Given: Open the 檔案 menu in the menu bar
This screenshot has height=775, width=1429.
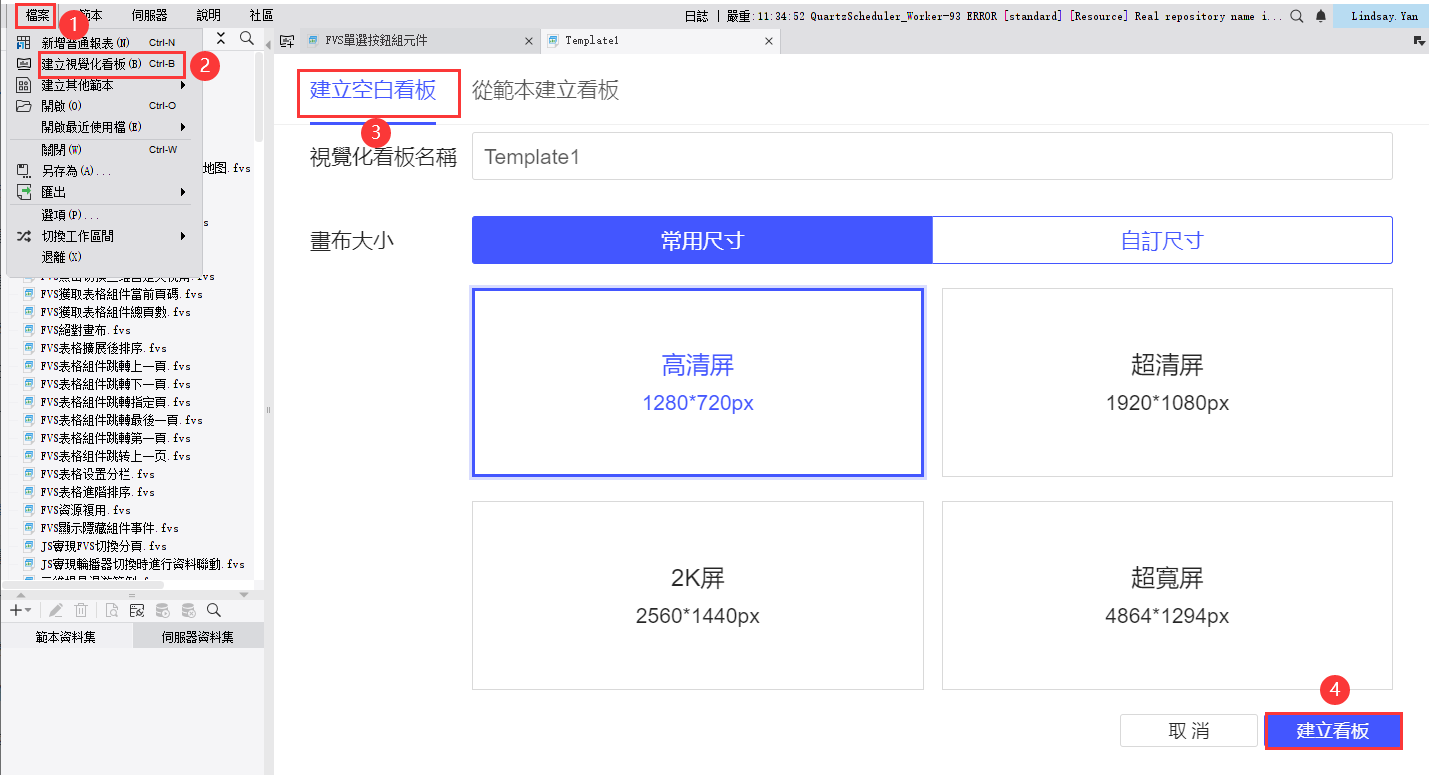Looking at the screenshot, I should pos(39,15).
